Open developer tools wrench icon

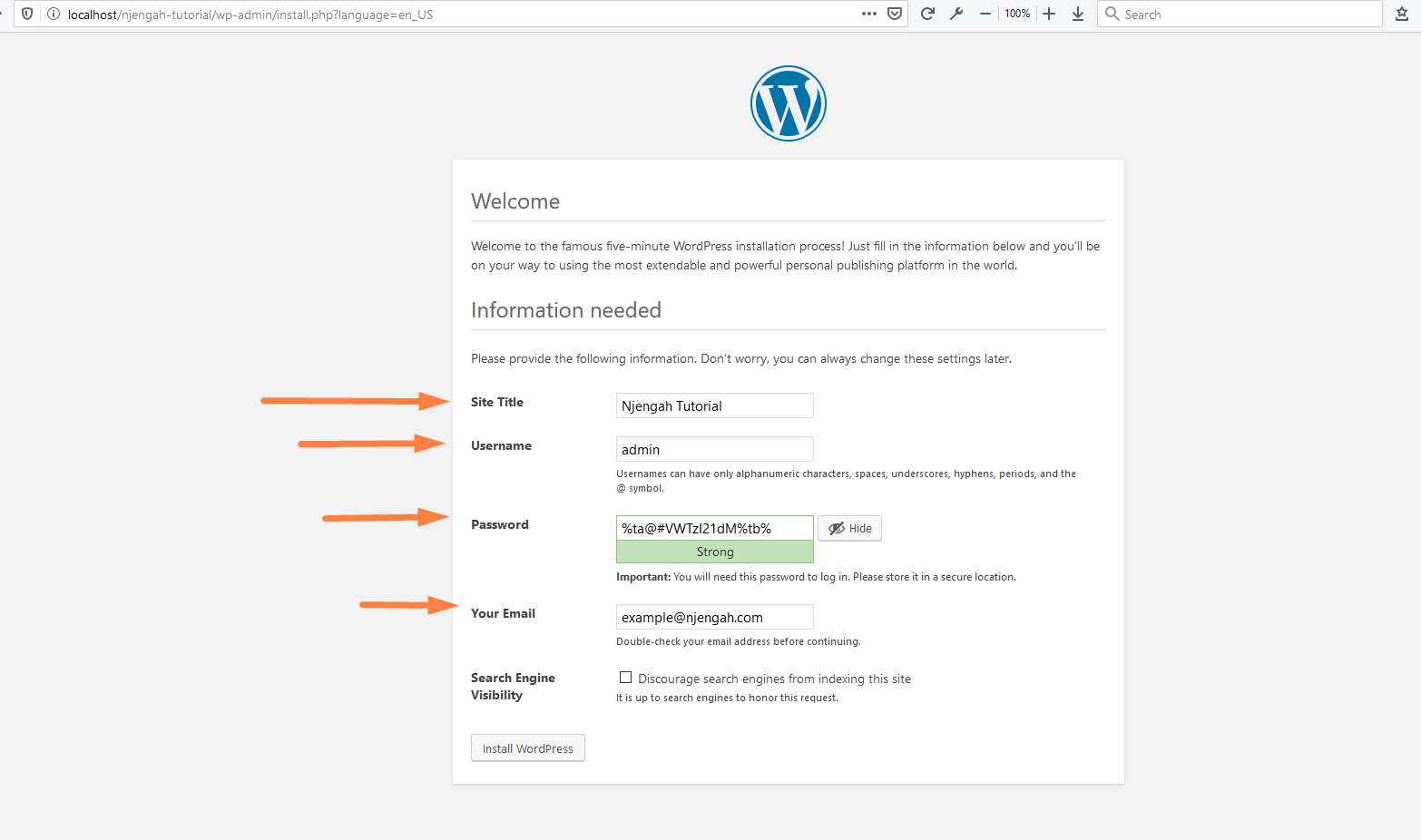pos(956,14)
